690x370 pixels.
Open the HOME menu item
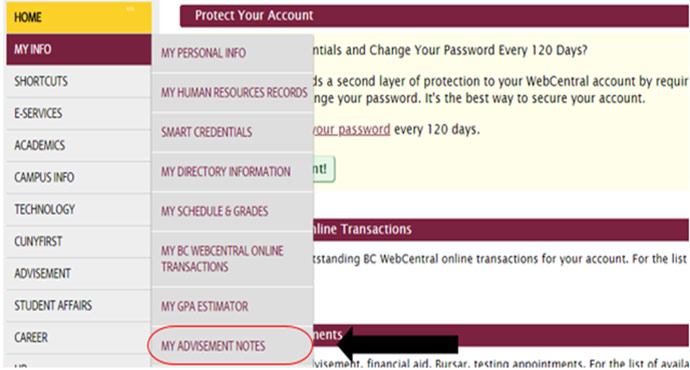(79, 17)
